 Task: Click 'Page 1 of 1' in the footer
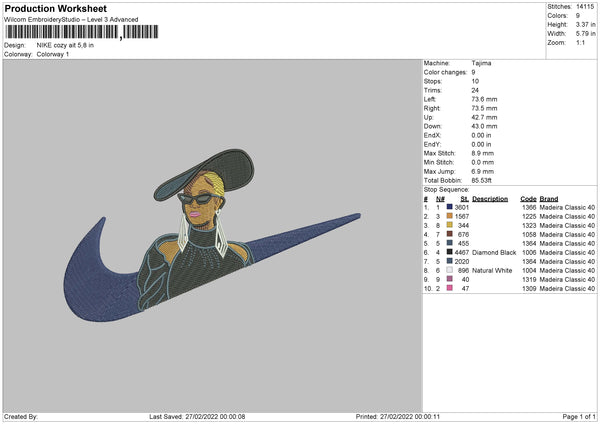(579, 416)
